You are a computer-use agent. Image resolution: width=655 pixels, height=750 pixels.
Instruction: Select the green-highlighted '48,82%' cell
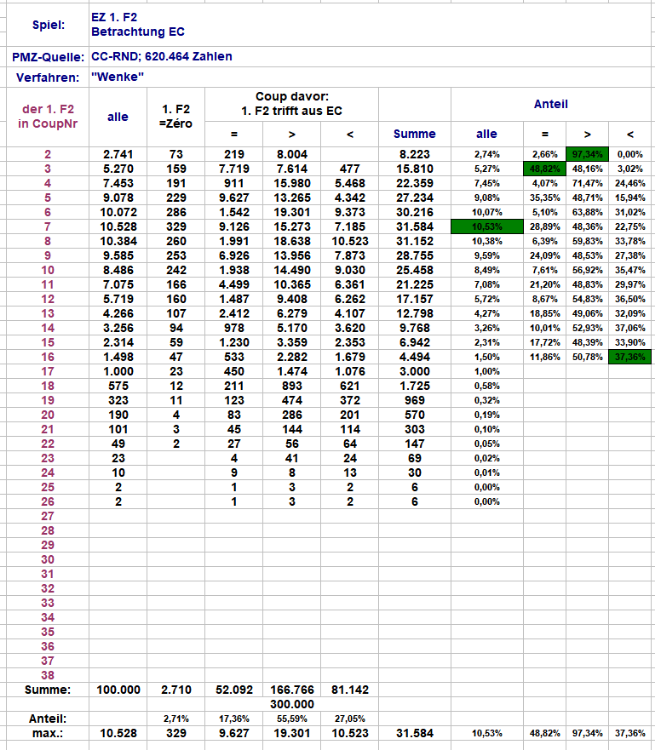click(x=544, y=169)
